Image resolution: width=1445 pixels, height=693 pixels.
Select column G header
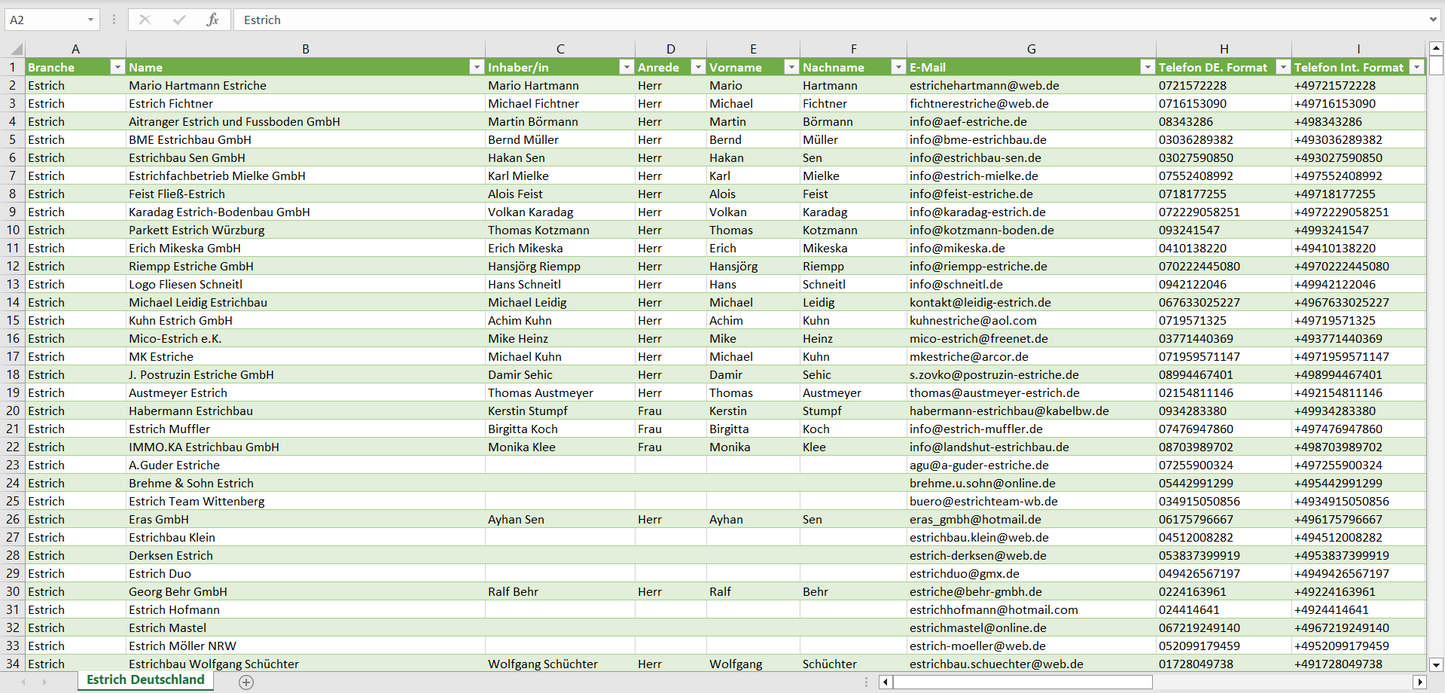point(1031,49)
